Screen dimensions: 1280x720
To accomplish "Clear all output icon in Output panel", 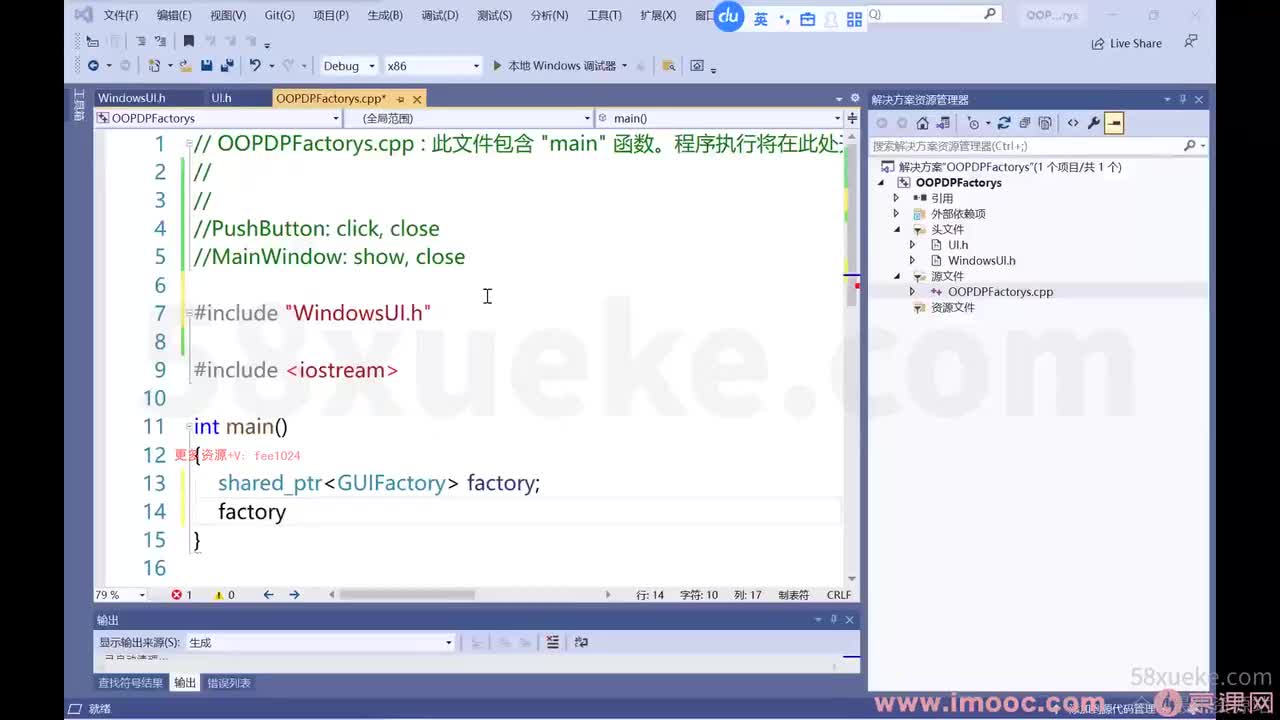I will coord(553,642).
